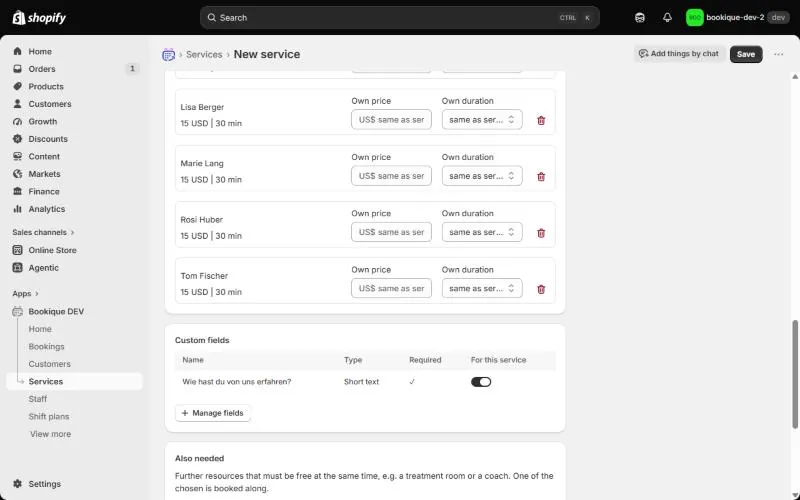The image size is (800, 500).
Task: Open Bookings under Bookique DEV
Action: point(46,346)
